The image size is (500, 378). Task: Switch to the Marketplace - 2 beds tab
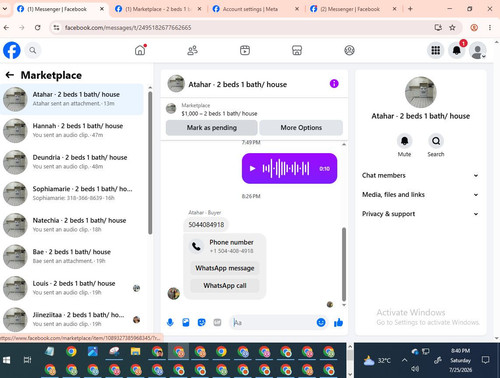point(157,9)
